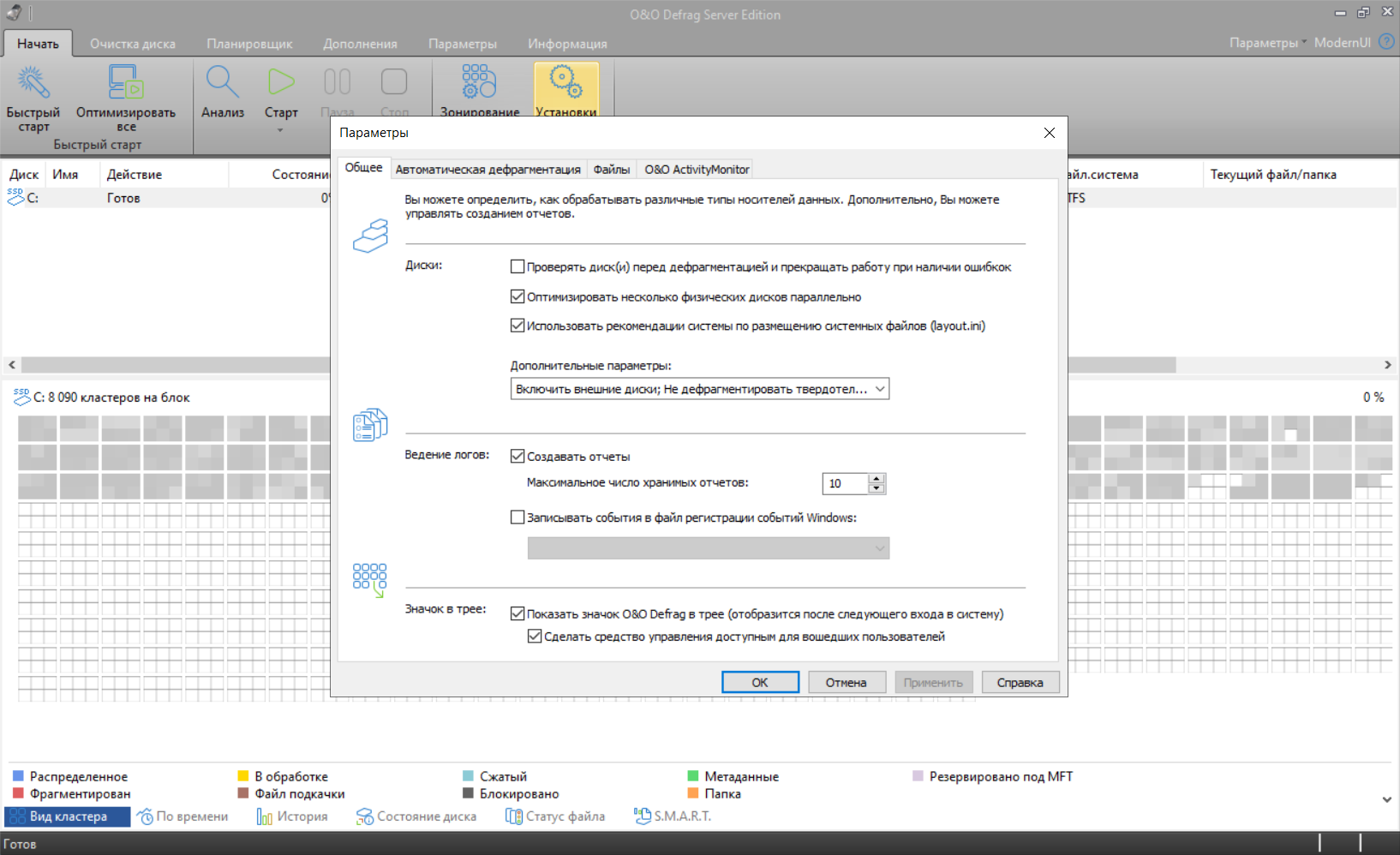The image size is (1400, 855).
Task: Open the Статус файла view
Action: 555,816
